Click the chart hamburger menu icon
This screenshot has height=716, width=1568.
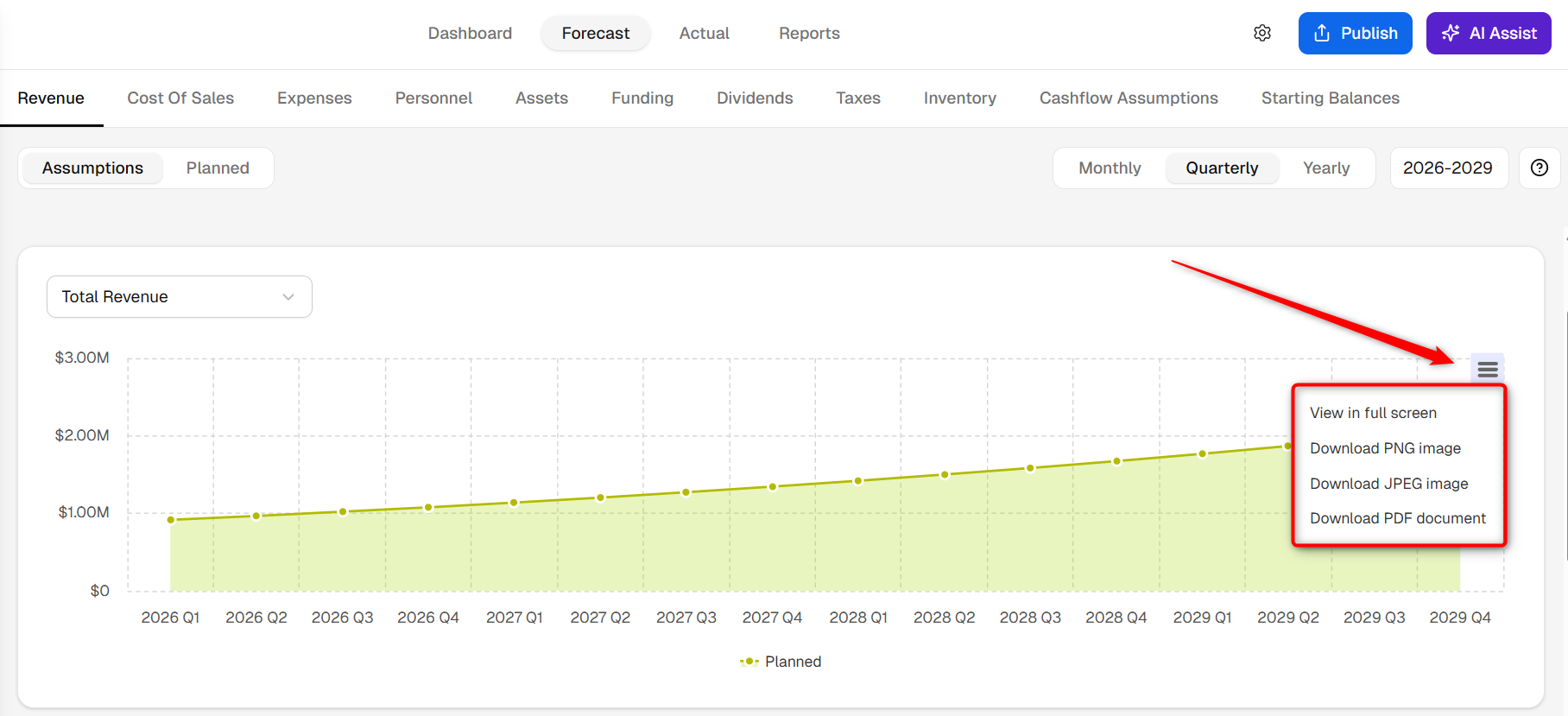(x=1488, y=370)
